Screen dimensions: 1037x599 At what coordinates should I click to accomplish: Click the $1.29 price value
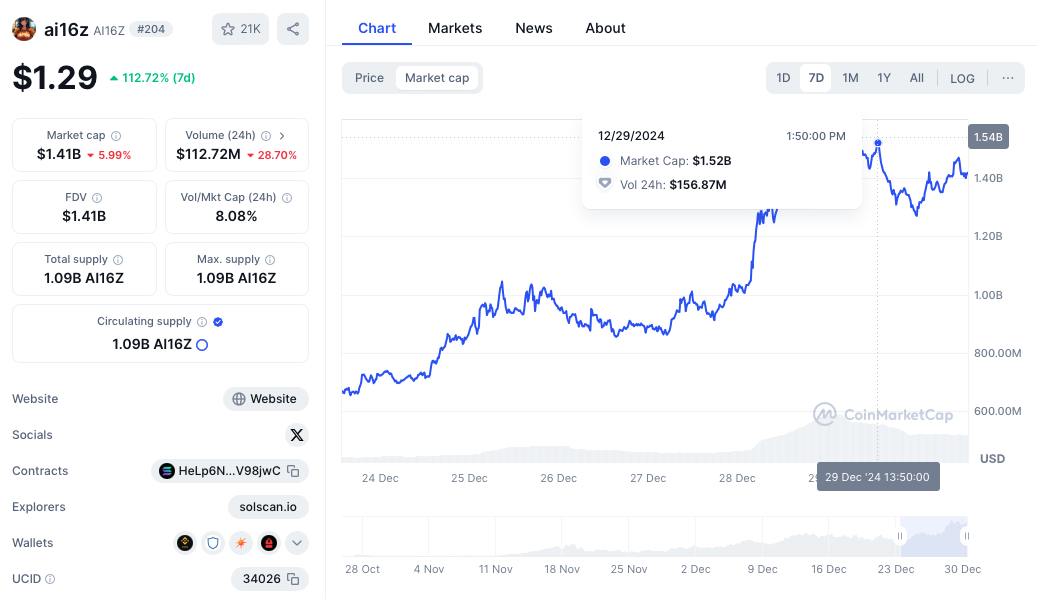coord(55,78)
